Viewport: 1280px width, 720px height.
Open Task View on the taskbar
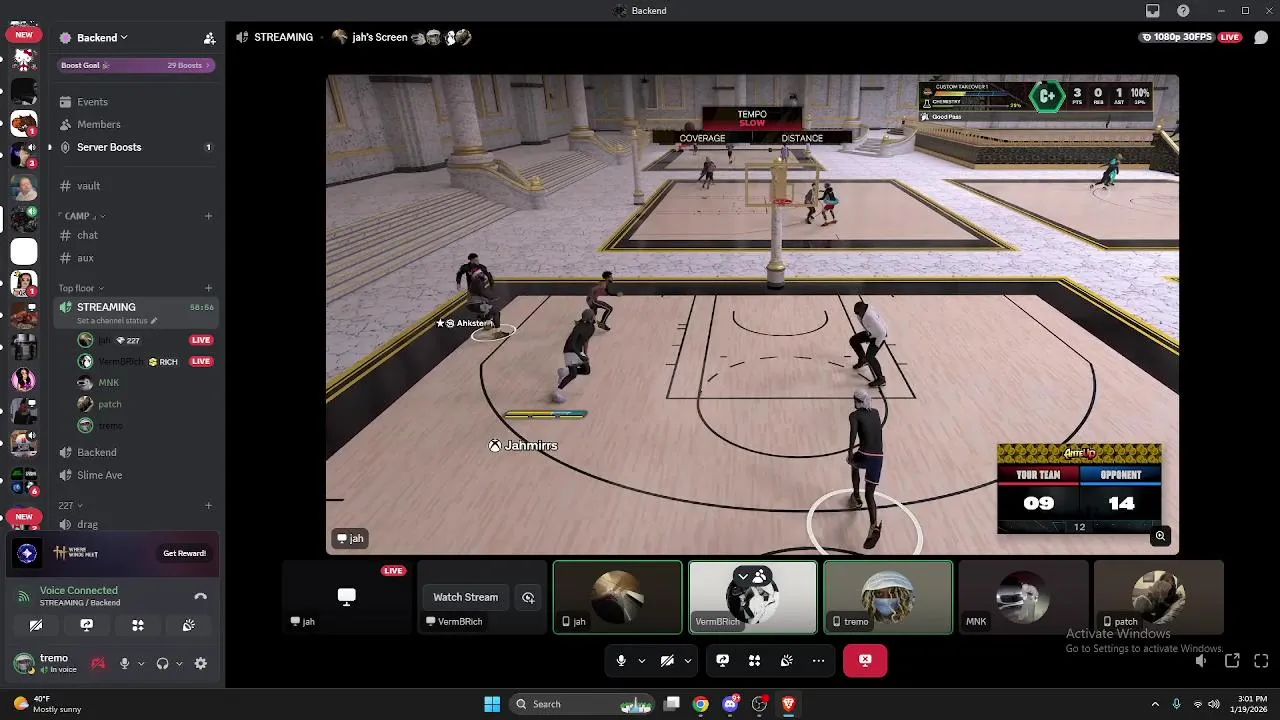(x=672, y=704)
